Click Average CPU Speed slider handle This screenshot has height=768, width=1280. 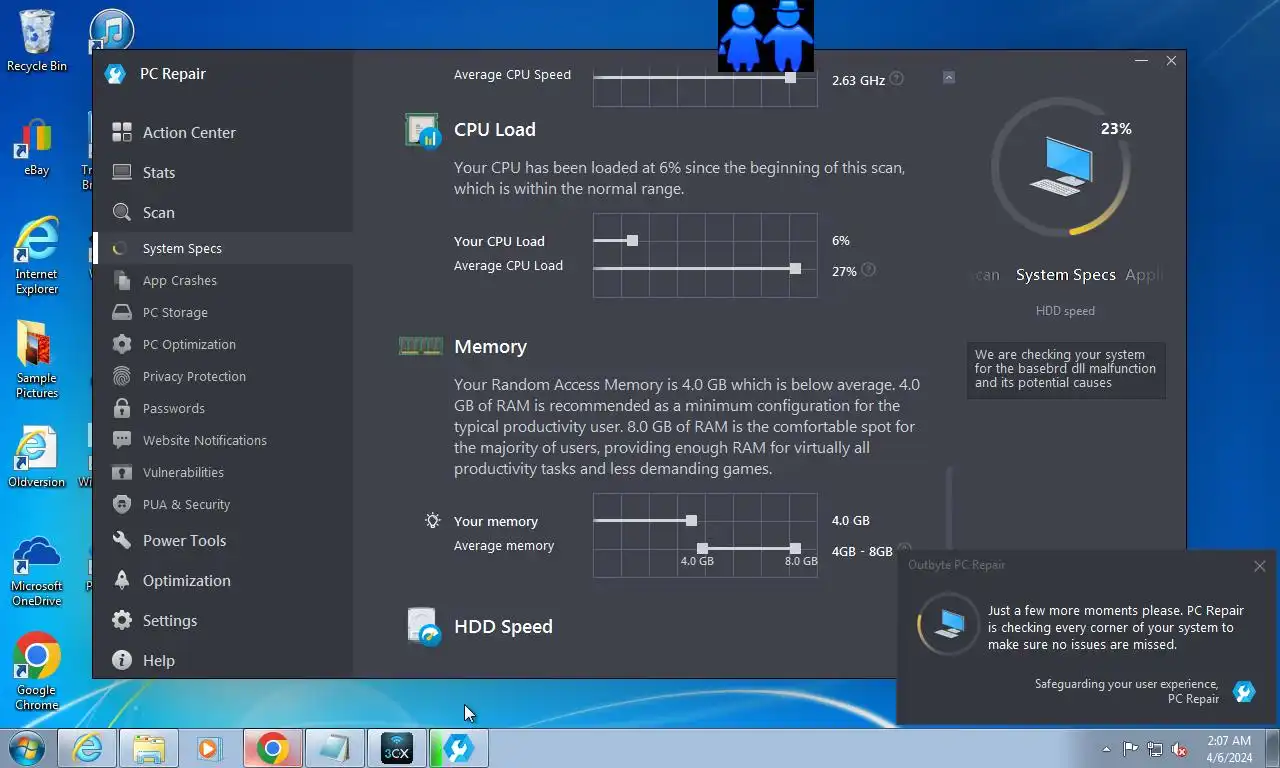[790, 77]
